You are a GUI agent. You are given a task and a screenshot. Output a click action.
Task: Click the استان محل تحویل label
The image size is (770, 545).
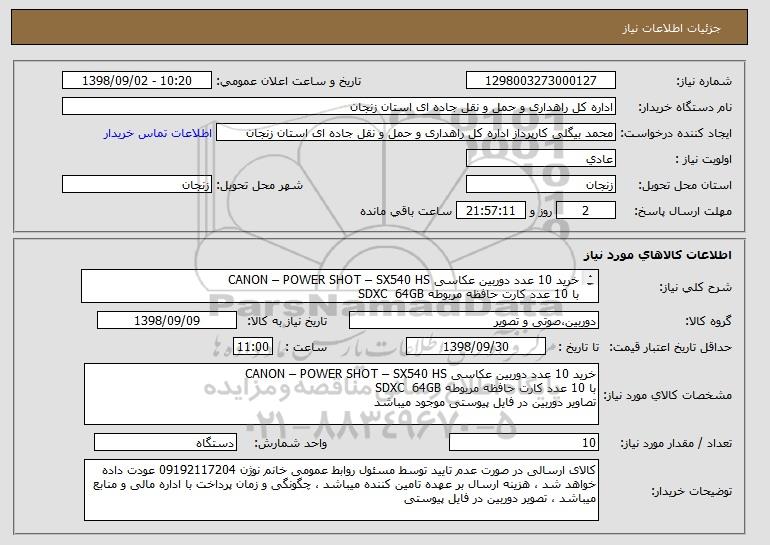[685, 185]
